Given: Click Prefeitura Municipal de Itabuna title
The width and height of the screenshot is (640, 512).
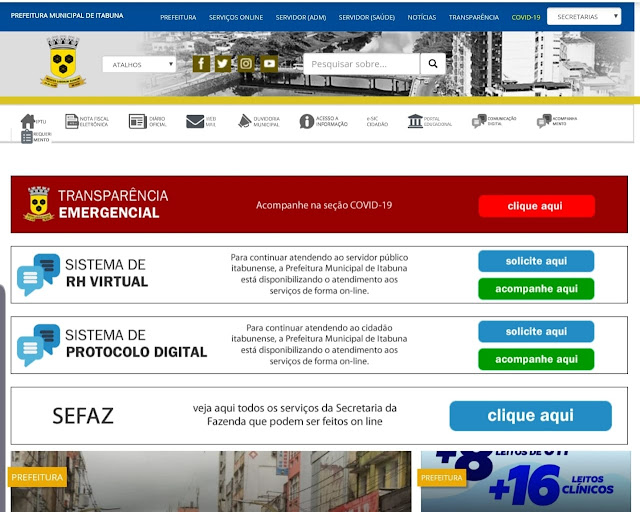Looking at the screenshot, I should click(67, 16).
